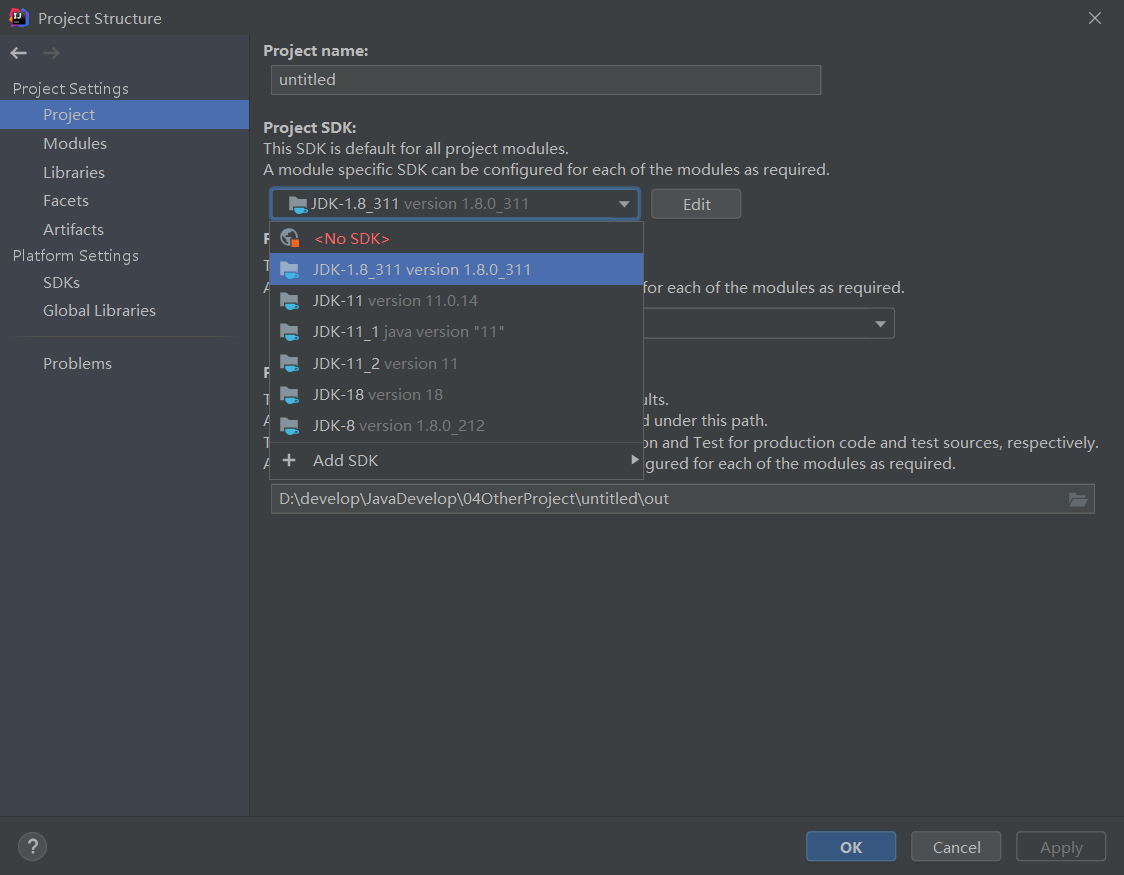Focus the Project name text field
This screenshot has width=1124, height=875.
tap(545, 79)
